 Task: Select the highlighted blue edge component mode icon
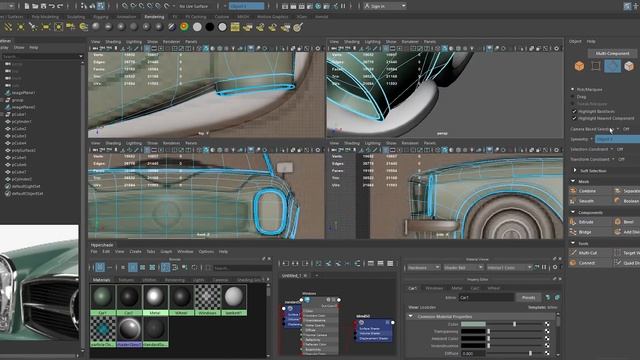click(612, 66)
